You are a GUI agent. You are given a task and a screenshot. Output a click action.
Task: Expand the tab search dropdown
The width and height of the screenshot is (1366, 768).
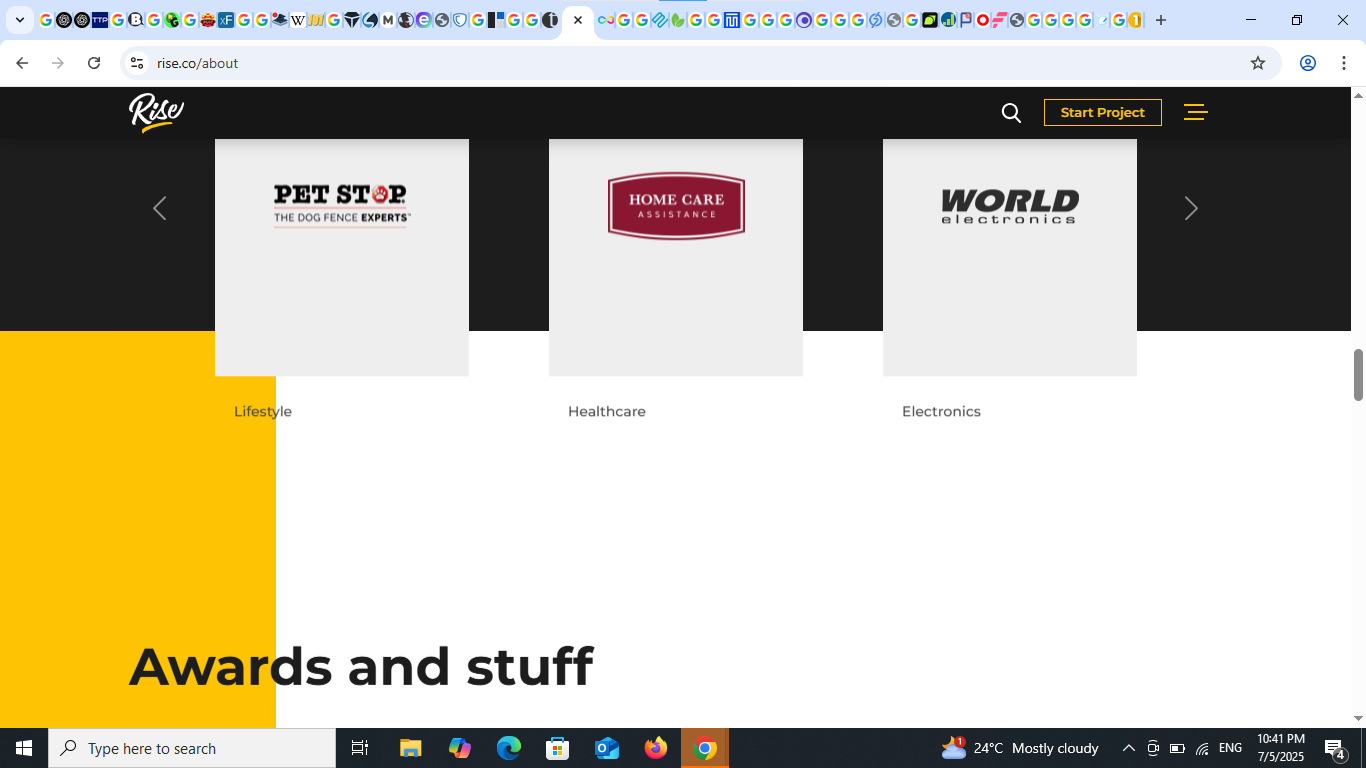(20, 20)
